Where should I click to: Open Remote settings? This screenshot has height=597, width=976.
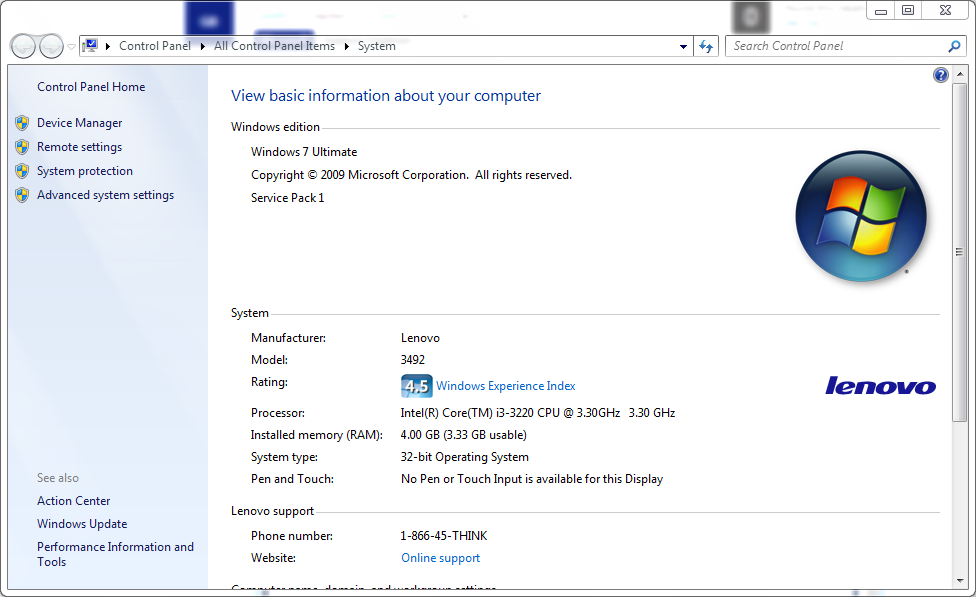point(79,147)
